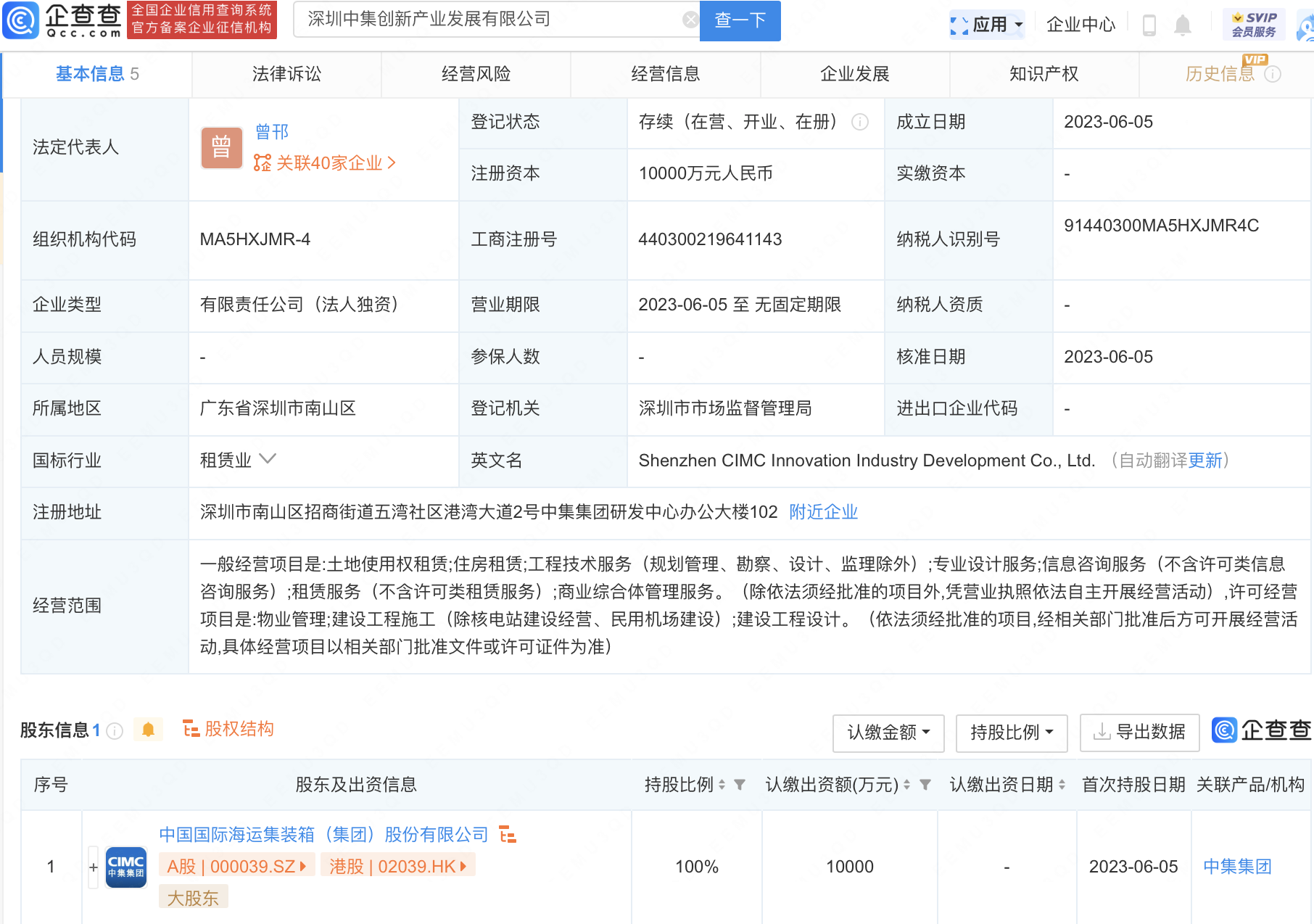Viewport: 1314px width, 924px height.
Task: Expand shareholder row with plus button
Action: pyautogui.click(x=94, y=867)
